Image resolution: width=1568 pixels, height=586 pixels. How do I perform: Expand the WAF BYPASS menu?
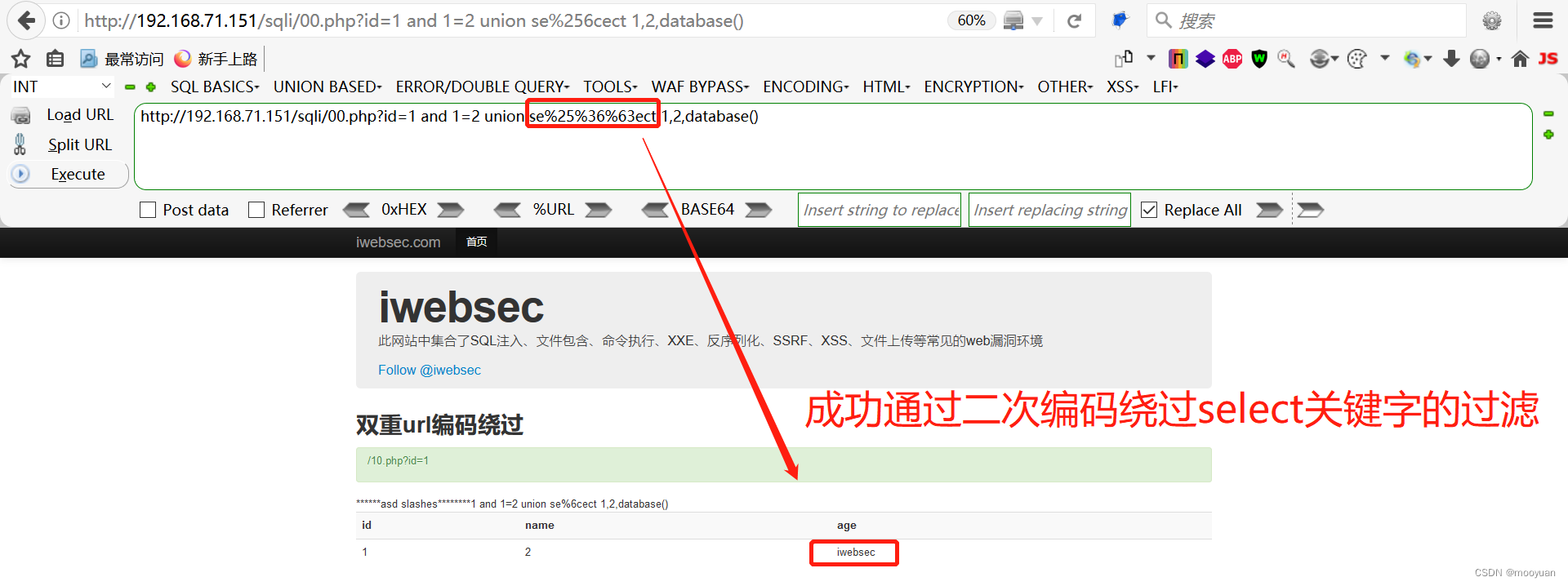point(700,87)
